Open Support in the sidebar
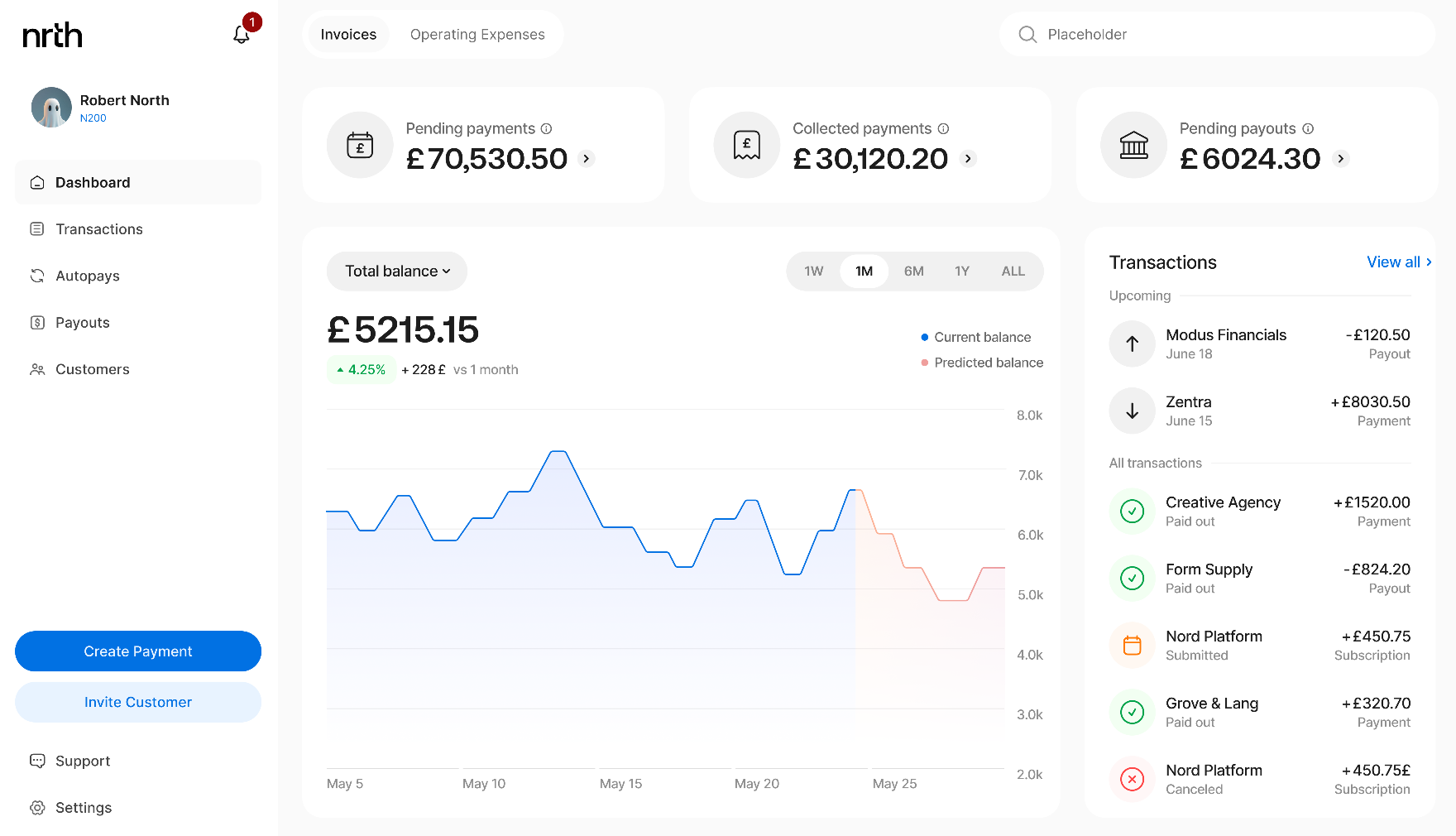Screen dimensions: 1456x836 (x=138, y=761)
